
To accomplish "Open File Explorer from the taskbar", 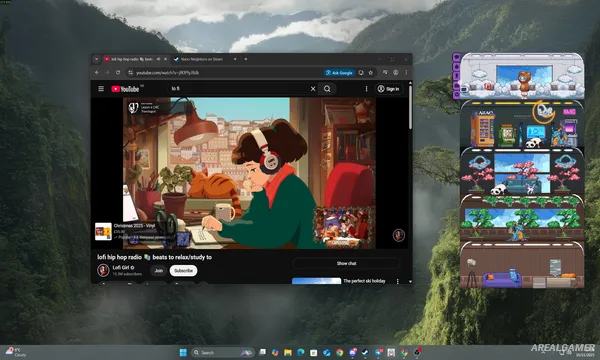I will tap(288, 352).
